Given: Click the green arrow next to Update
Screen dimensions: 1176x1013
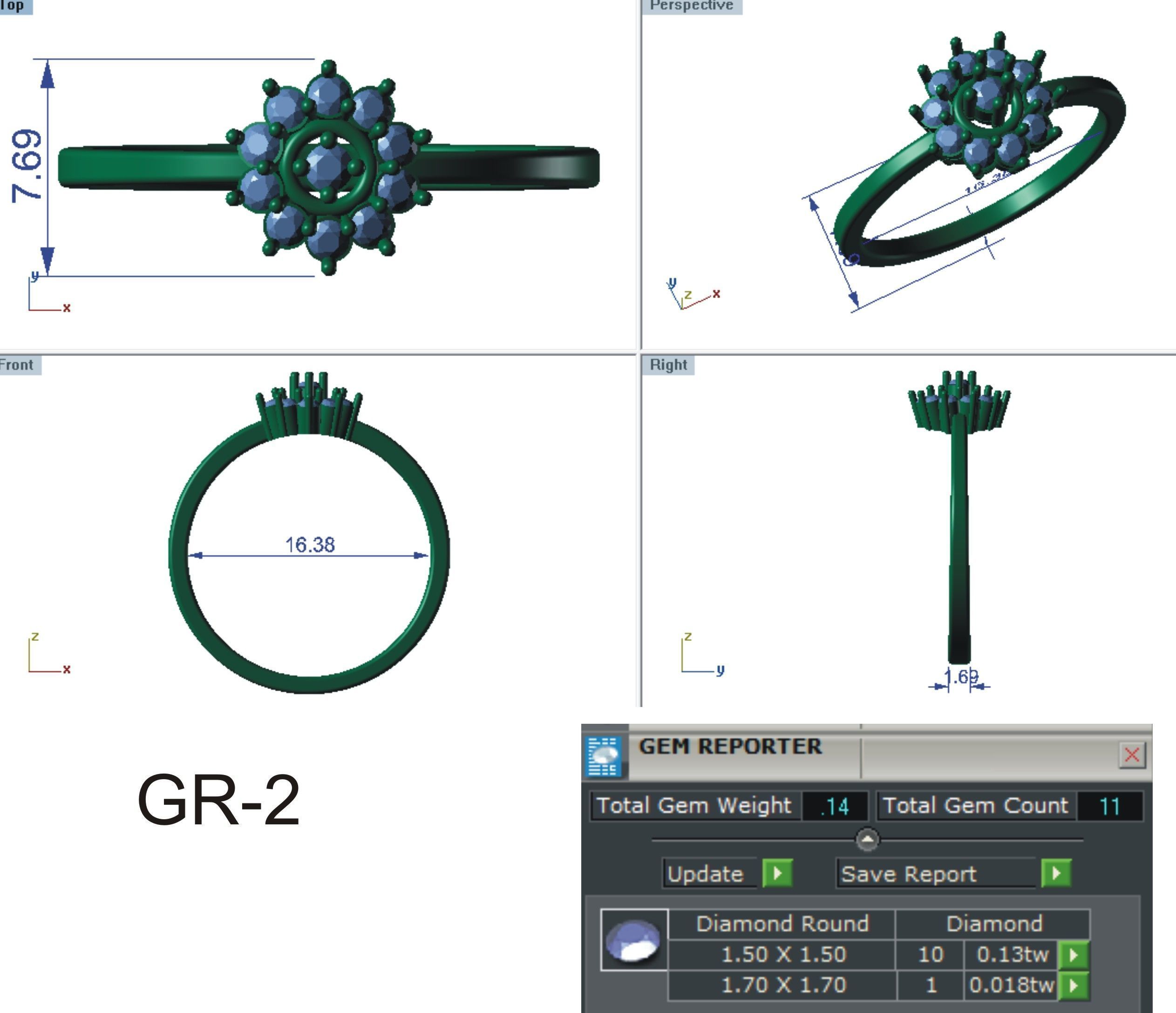Looking at the screenshot, I should [x=777, y=873].
